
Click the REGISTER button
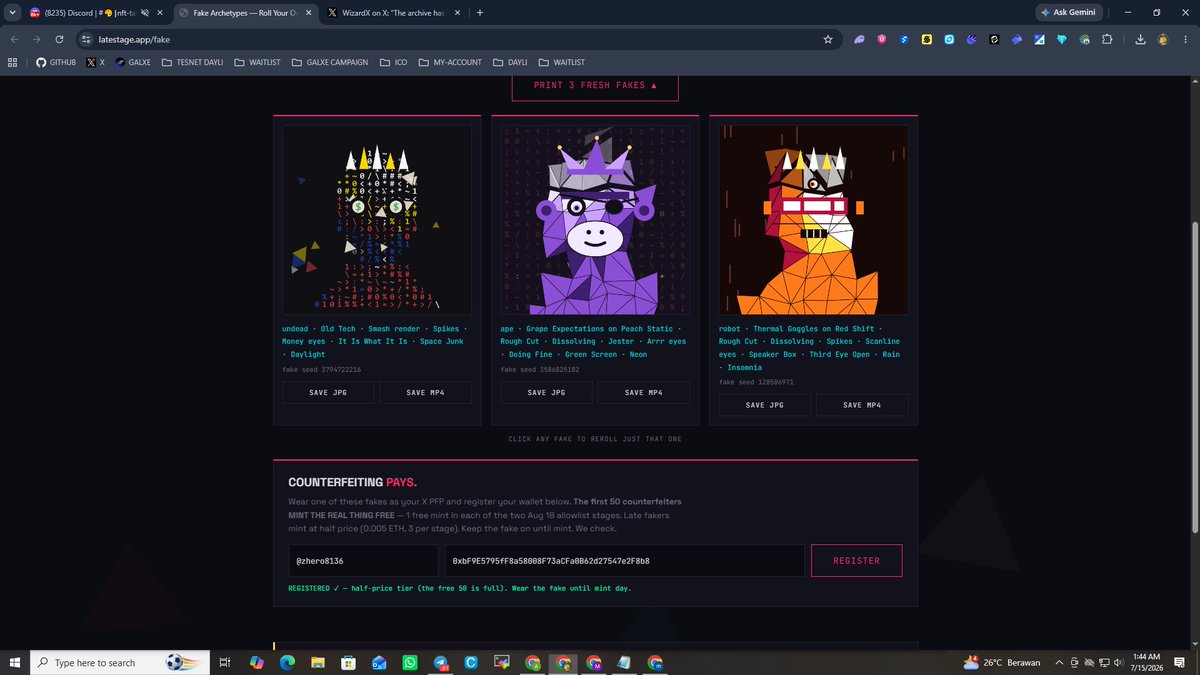click(857, 561)
